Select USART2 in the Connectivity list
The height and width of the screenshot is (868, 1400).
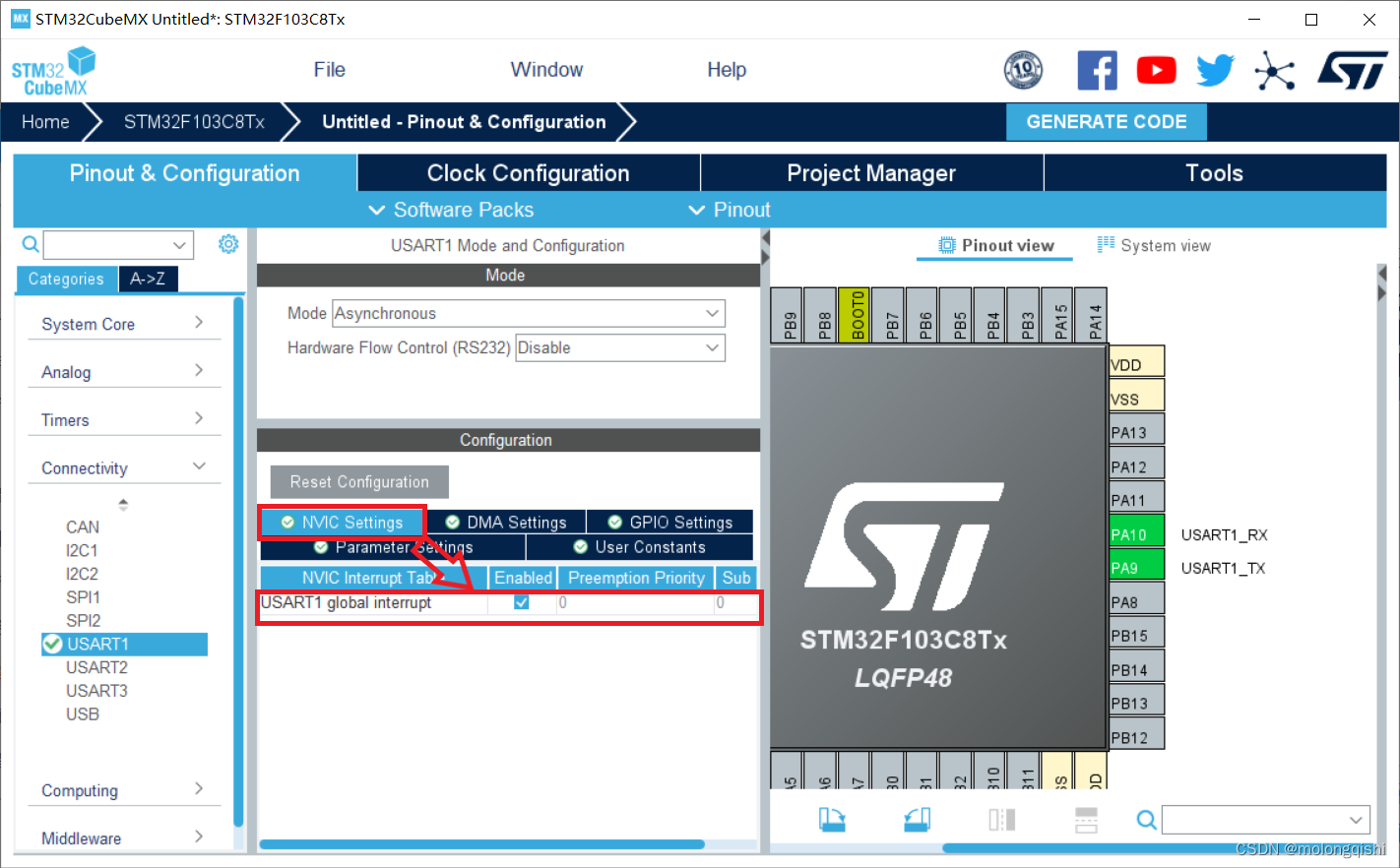click(x=96, y=667)
